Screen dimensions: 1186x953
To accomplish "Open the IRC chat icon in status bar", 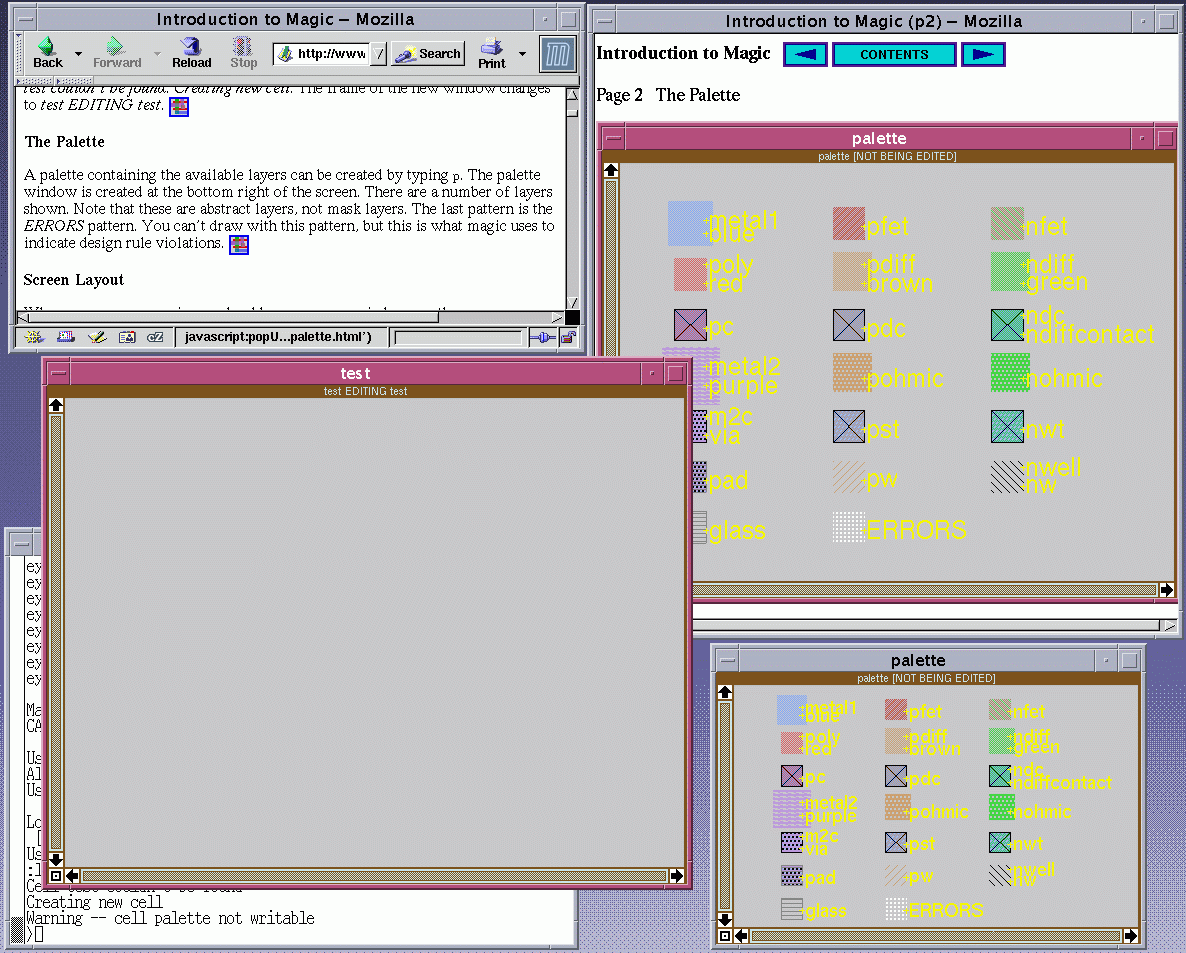I will click(155, 337).
